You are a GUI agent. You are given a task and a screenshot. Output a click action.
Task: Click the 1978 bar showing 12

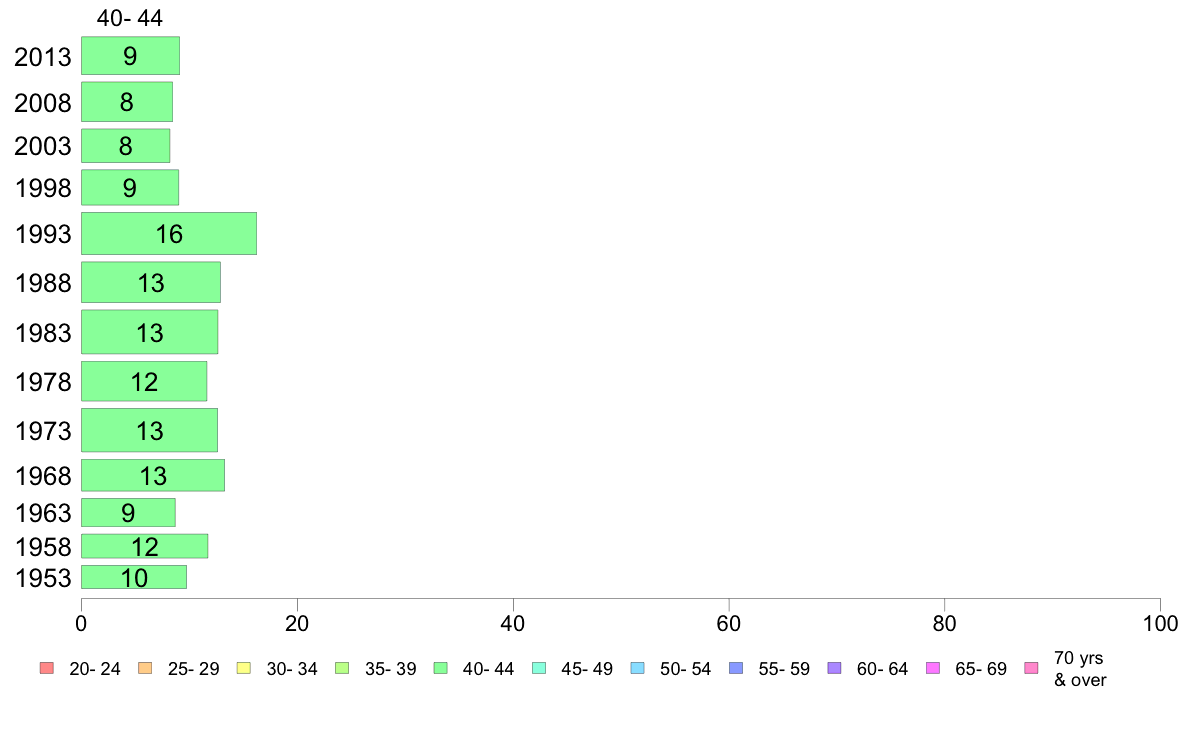tap(144, 381)
